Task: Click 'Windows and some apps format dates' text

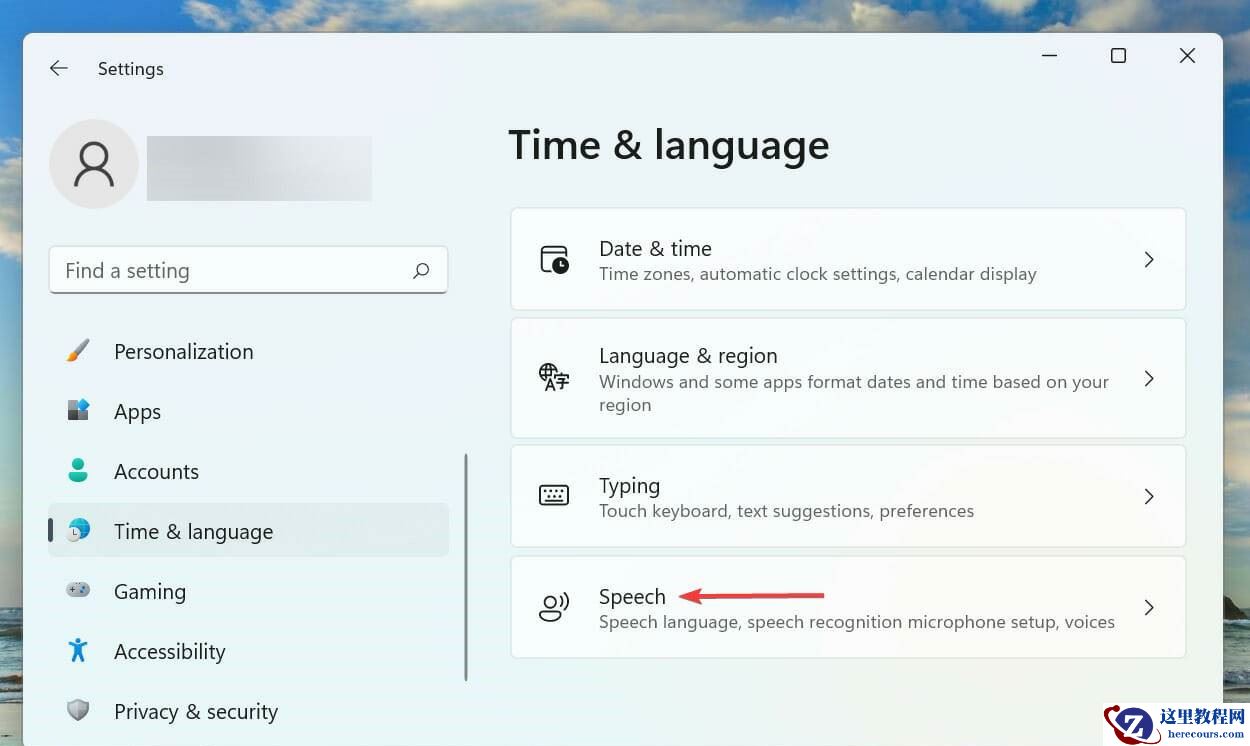Action: pos(854,393)
